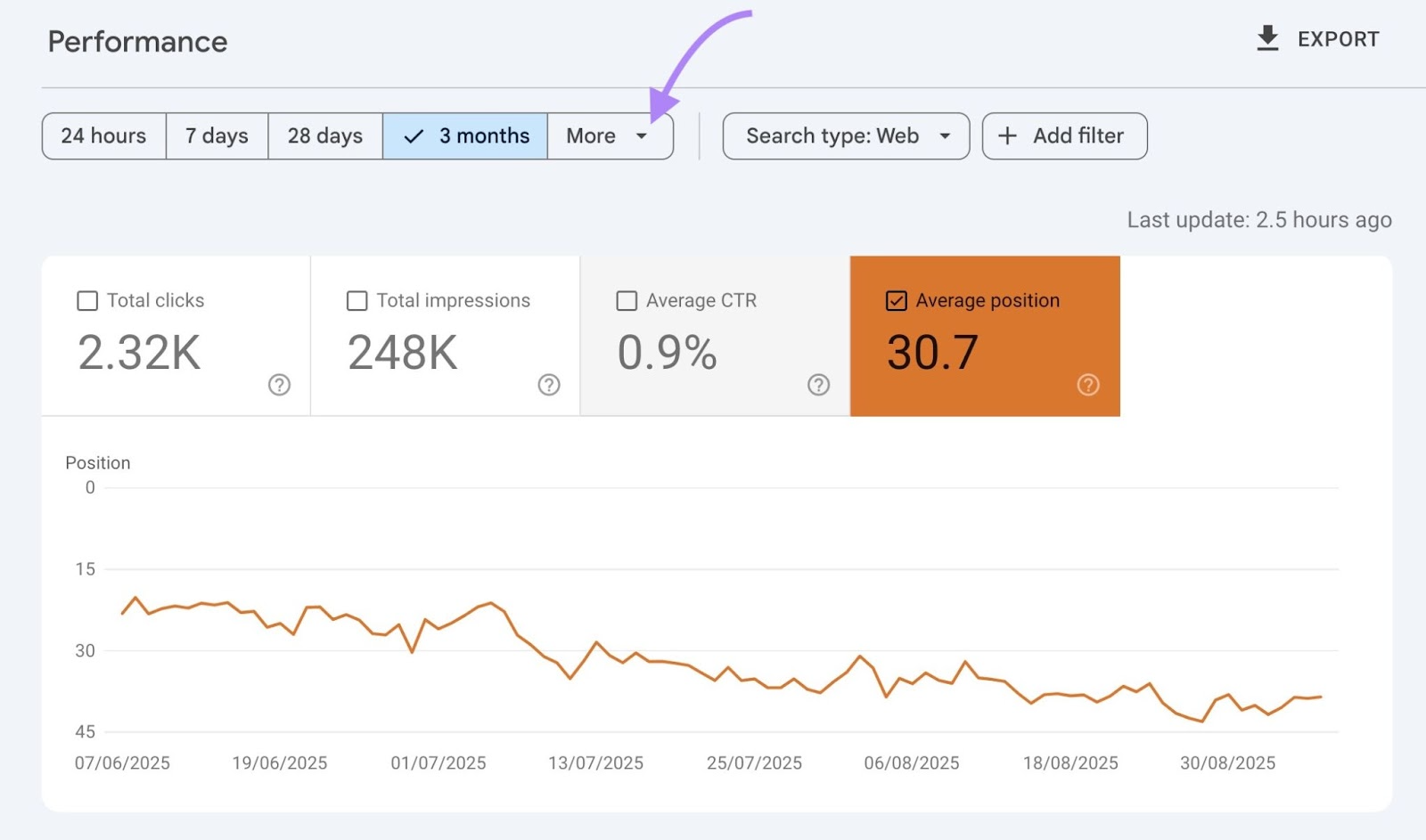Viewport: 1426px width, 840px height.
Task: Open the More date range dropdown
Action: 610,135
